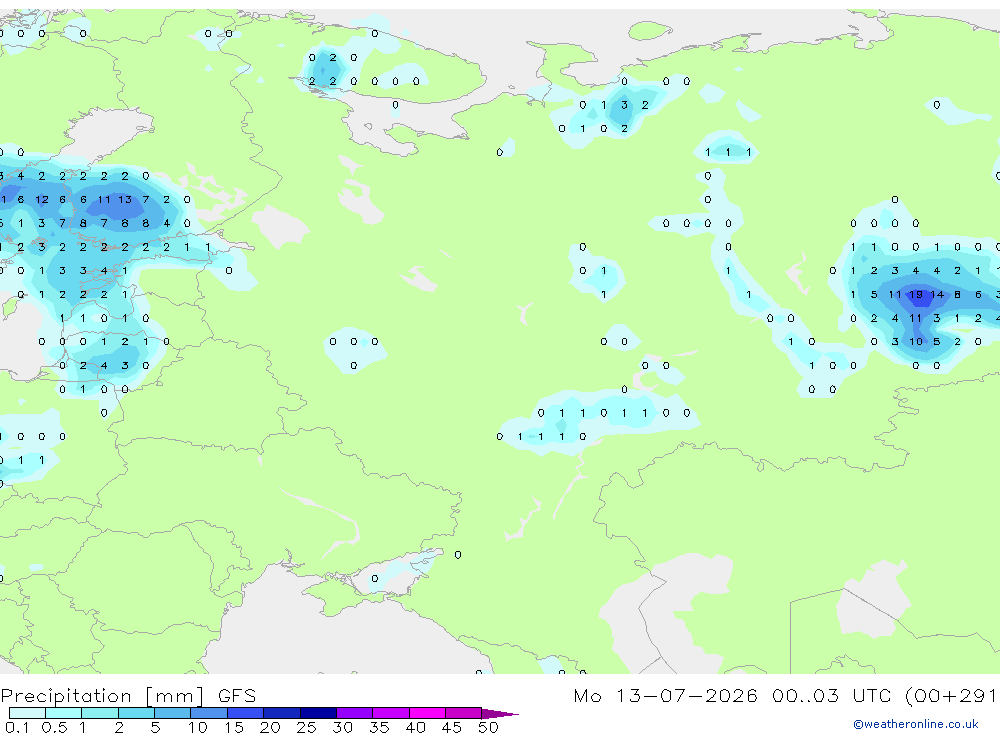The width and height of the screenshot is (1000, 733).
Task: Click the '45' legend scale label
Action: (x=452, y=727)
